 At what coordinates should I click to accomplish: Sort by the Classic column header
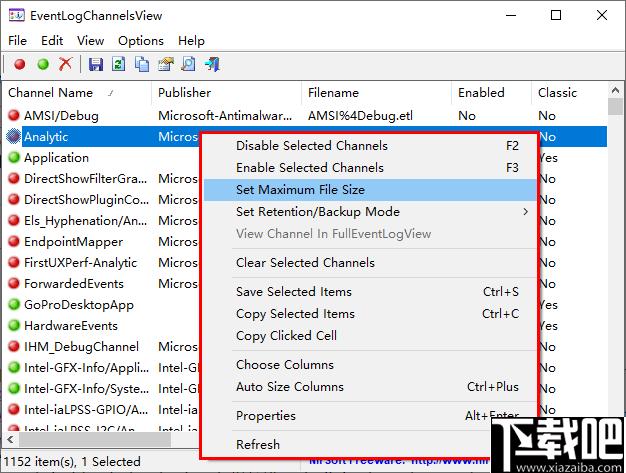569,93
